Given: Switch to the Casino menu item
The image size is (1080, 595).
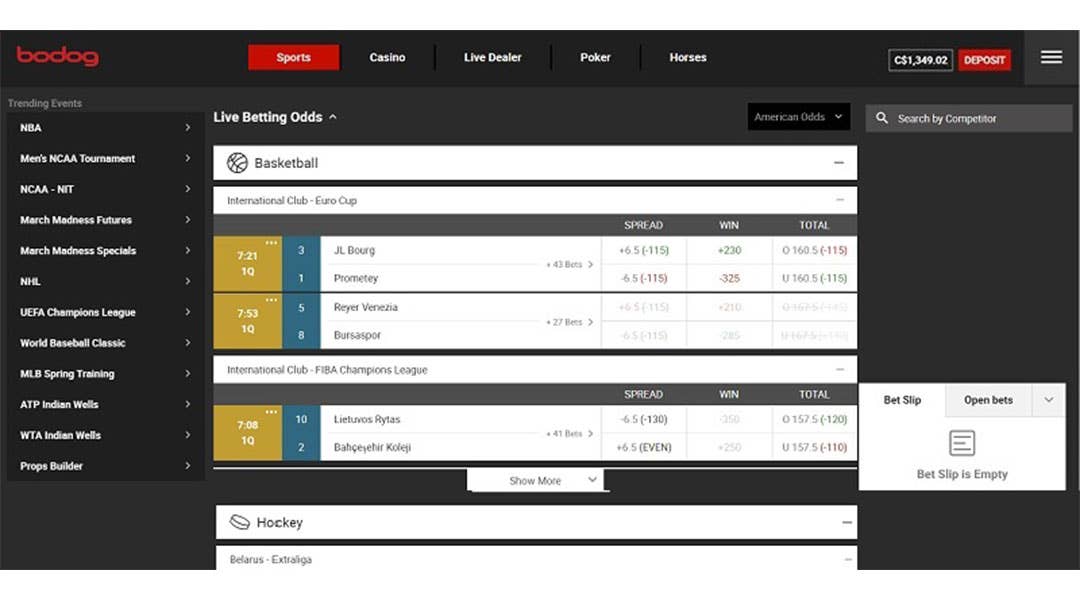Looking at the screenshot, I should [x=387, y=57].
